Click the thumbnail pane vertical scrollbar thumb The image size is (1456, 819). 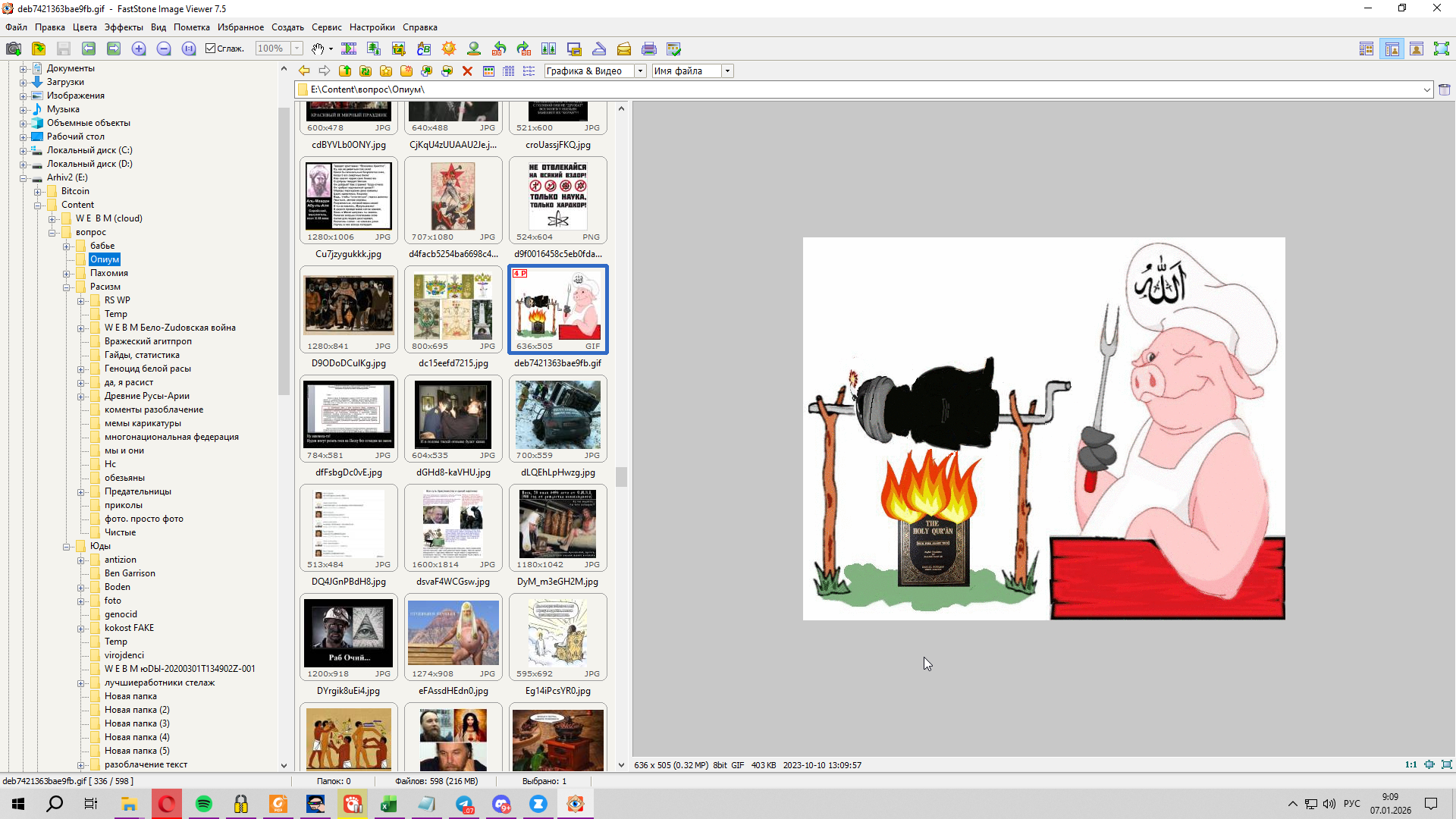point(622,477)
